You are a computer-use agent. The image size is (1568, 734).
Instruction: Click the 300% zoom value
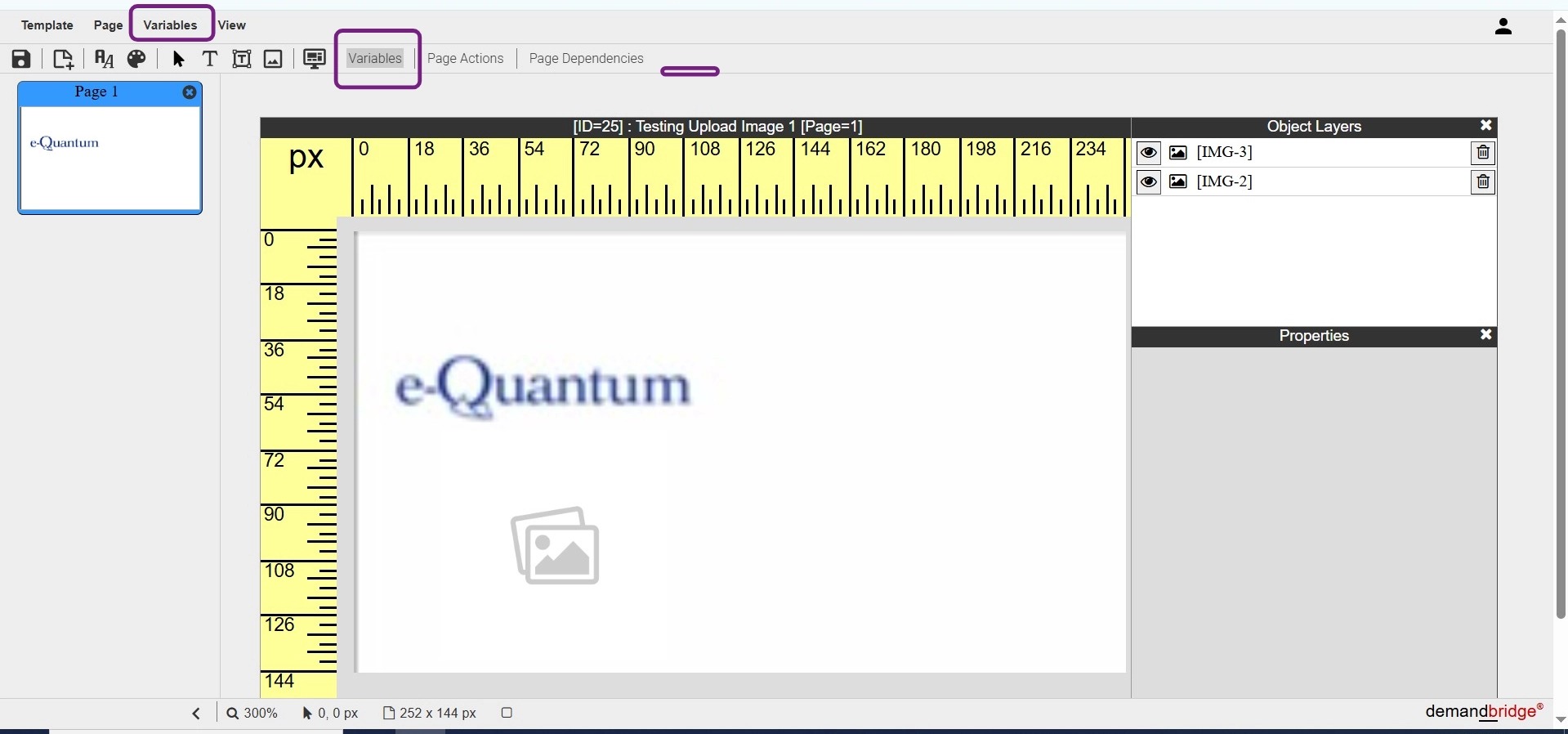(261, 714)
